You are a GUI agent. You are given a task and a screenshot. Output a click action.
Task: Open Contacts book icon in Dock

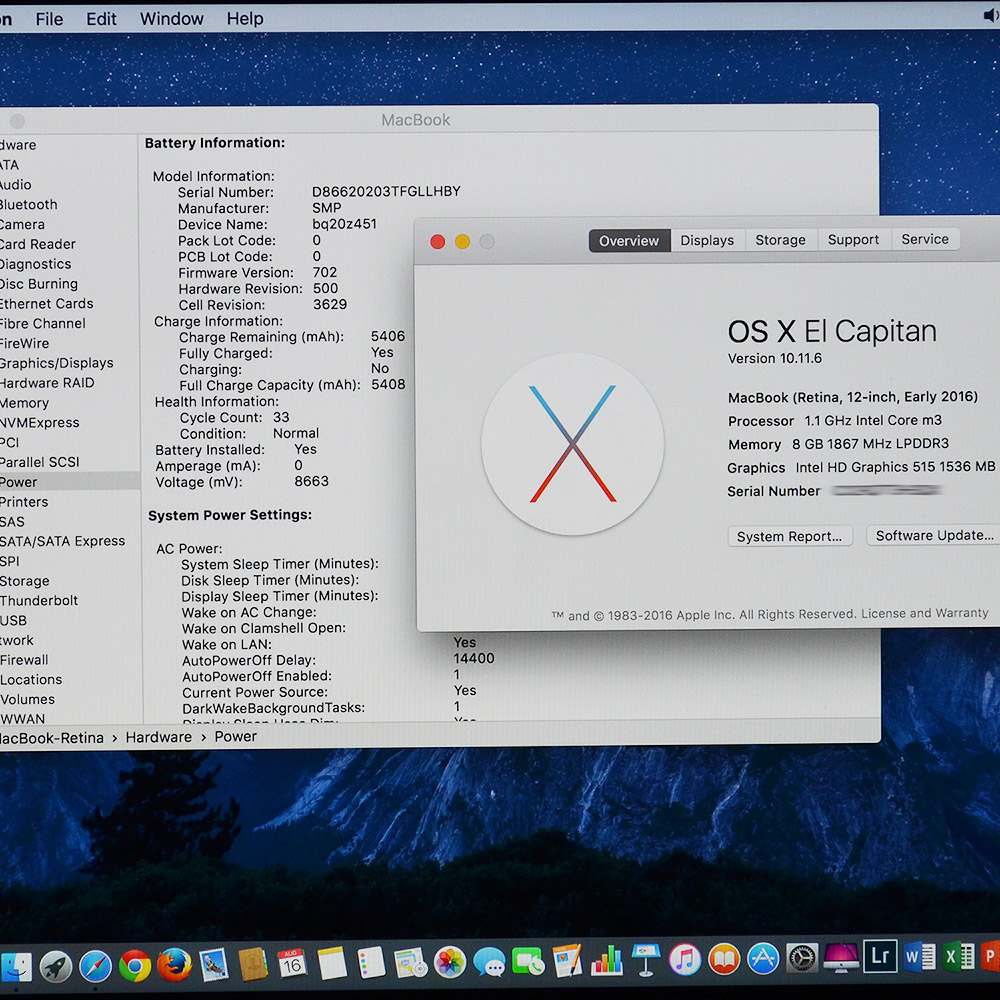(x=253, y=964)
